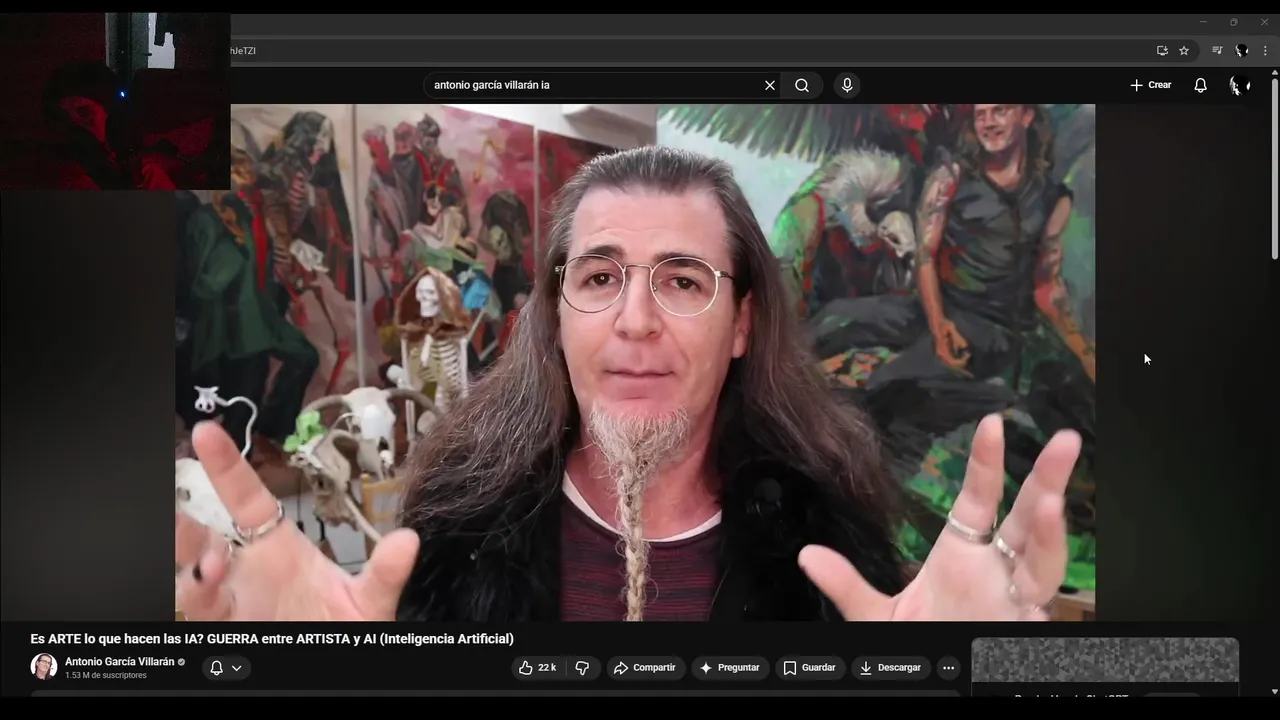Click the magnifier search button

pyautogui.click(x=802, y=85)
